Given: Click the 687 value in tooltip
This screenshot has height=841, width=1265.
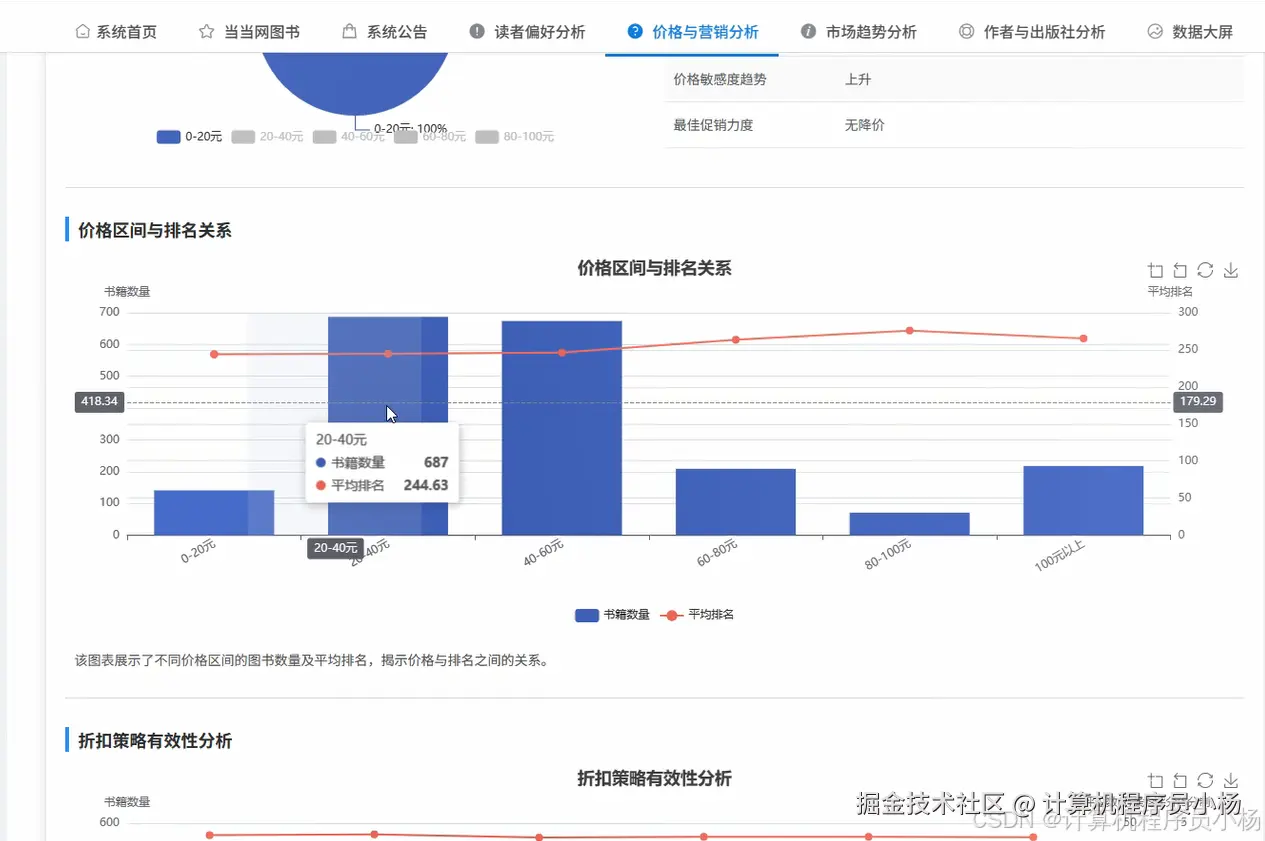Looking at the screenshot, I should [x=436, y=462].
